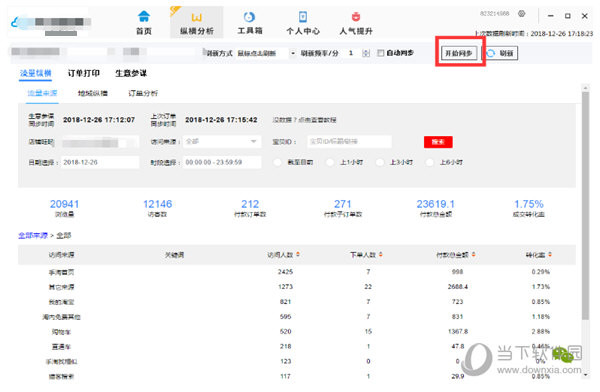
Task: Select the 截至目前 radio option
Action: click(x=278, y=162)
